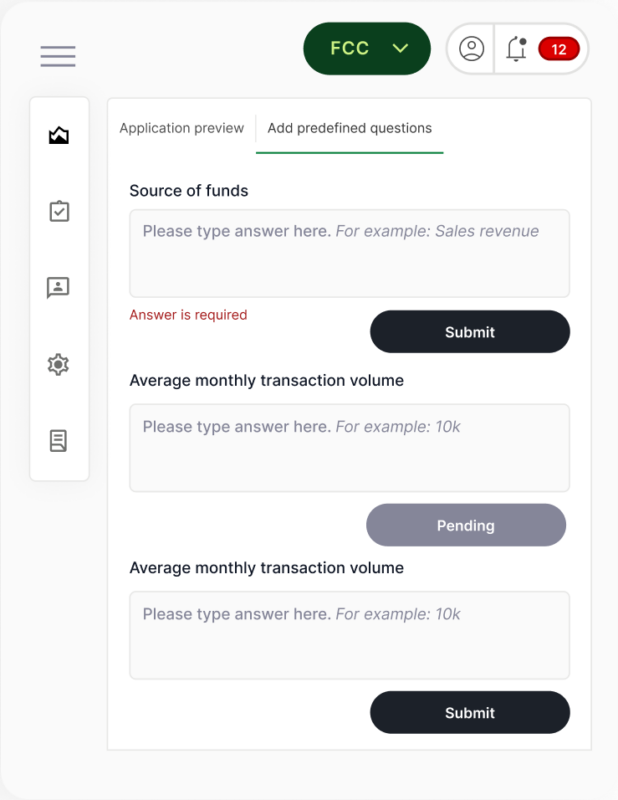This screenshot has width=618, height=800.
Task: Switch to Application preview tab
Action: point(181,128)
